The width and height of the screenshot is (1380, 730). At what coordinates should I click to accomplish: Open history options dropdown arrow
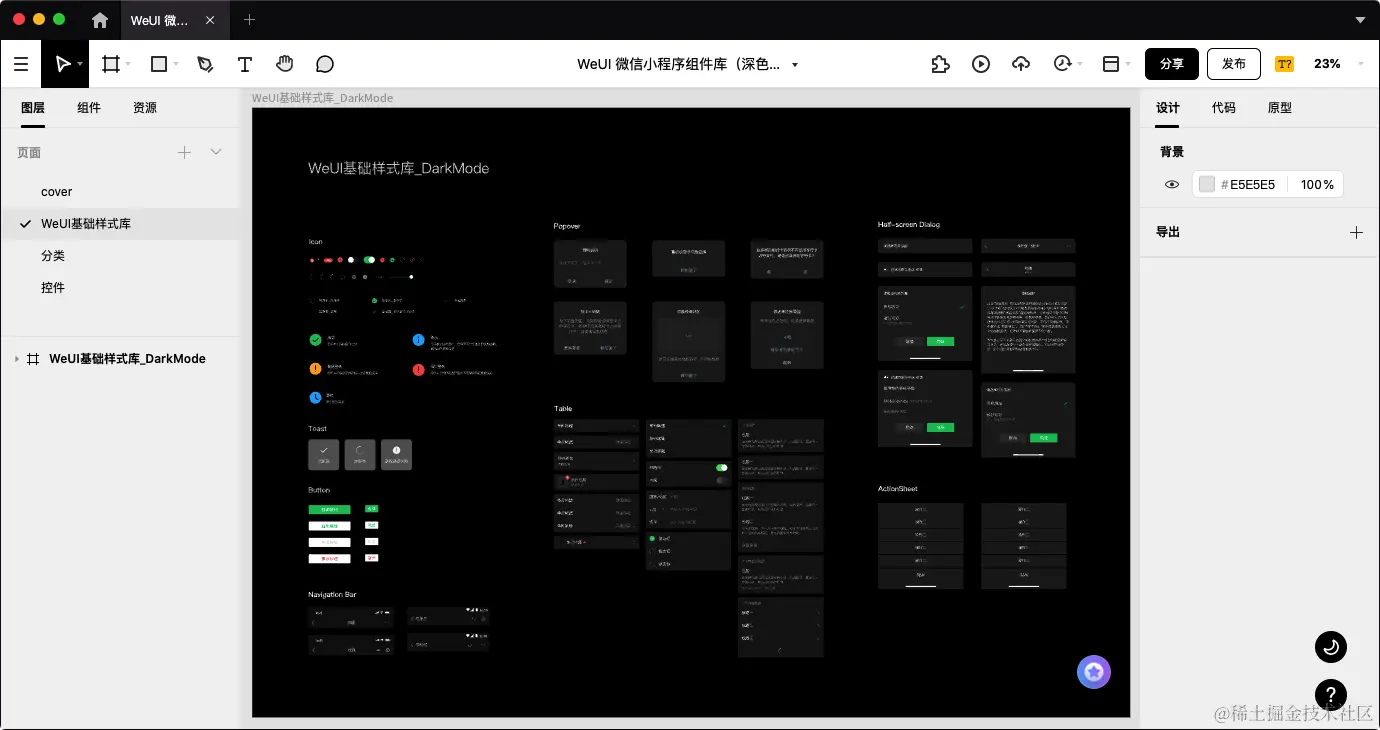[x=1080, y=64]
